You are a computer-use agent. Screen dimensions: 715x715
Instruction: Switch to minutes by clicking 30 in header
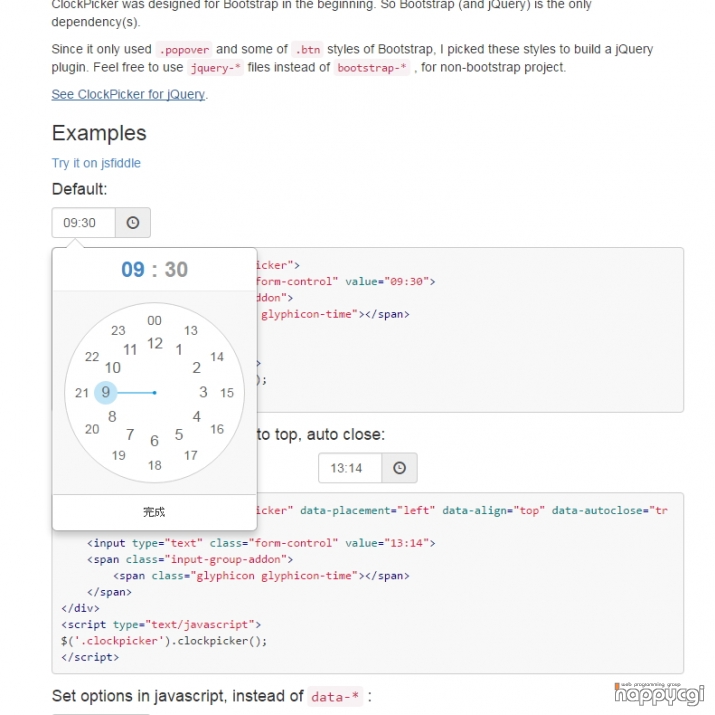(x=176, y=269)
